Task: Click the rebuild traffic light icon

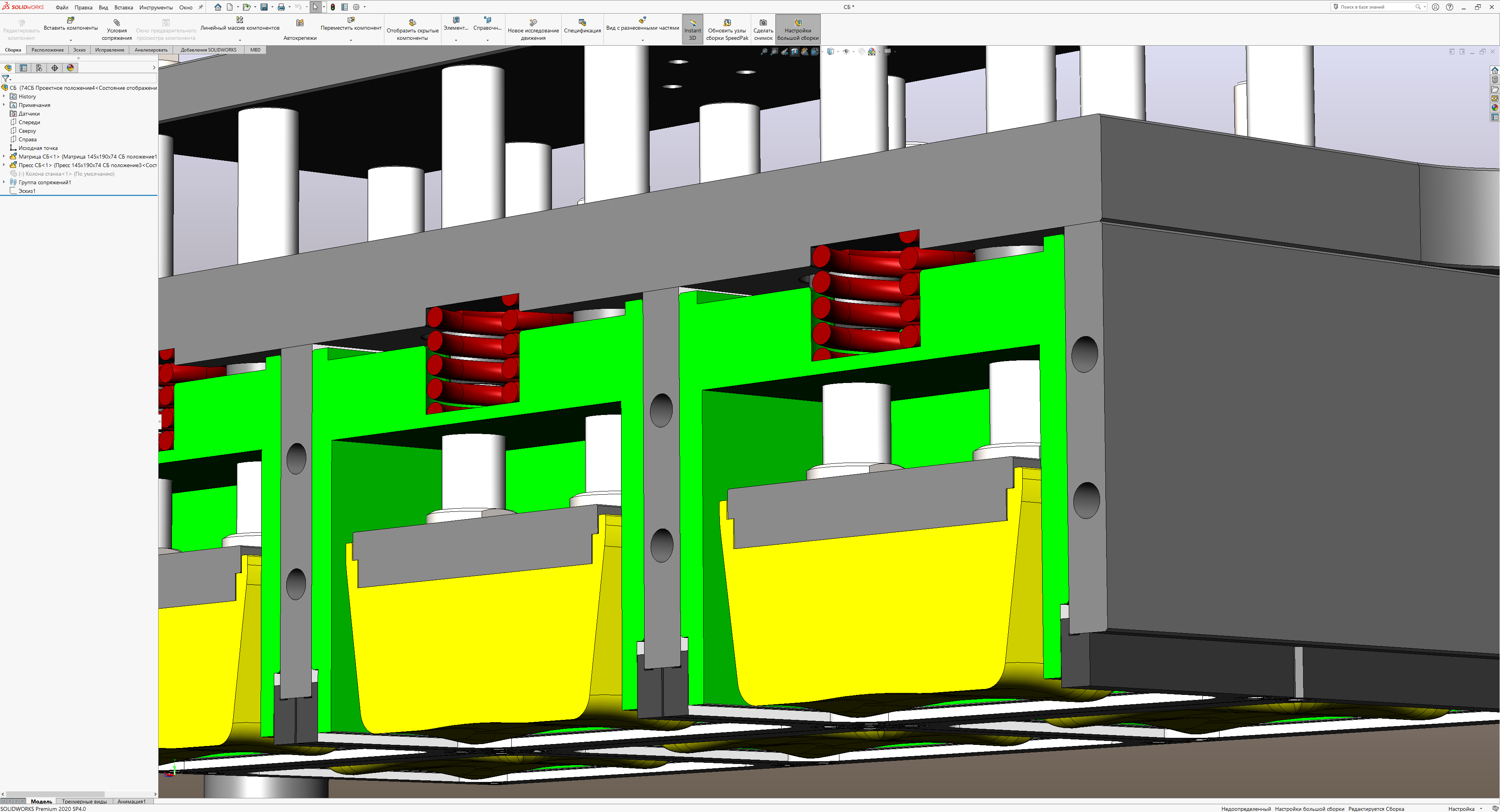Action: tap(332, 7)
